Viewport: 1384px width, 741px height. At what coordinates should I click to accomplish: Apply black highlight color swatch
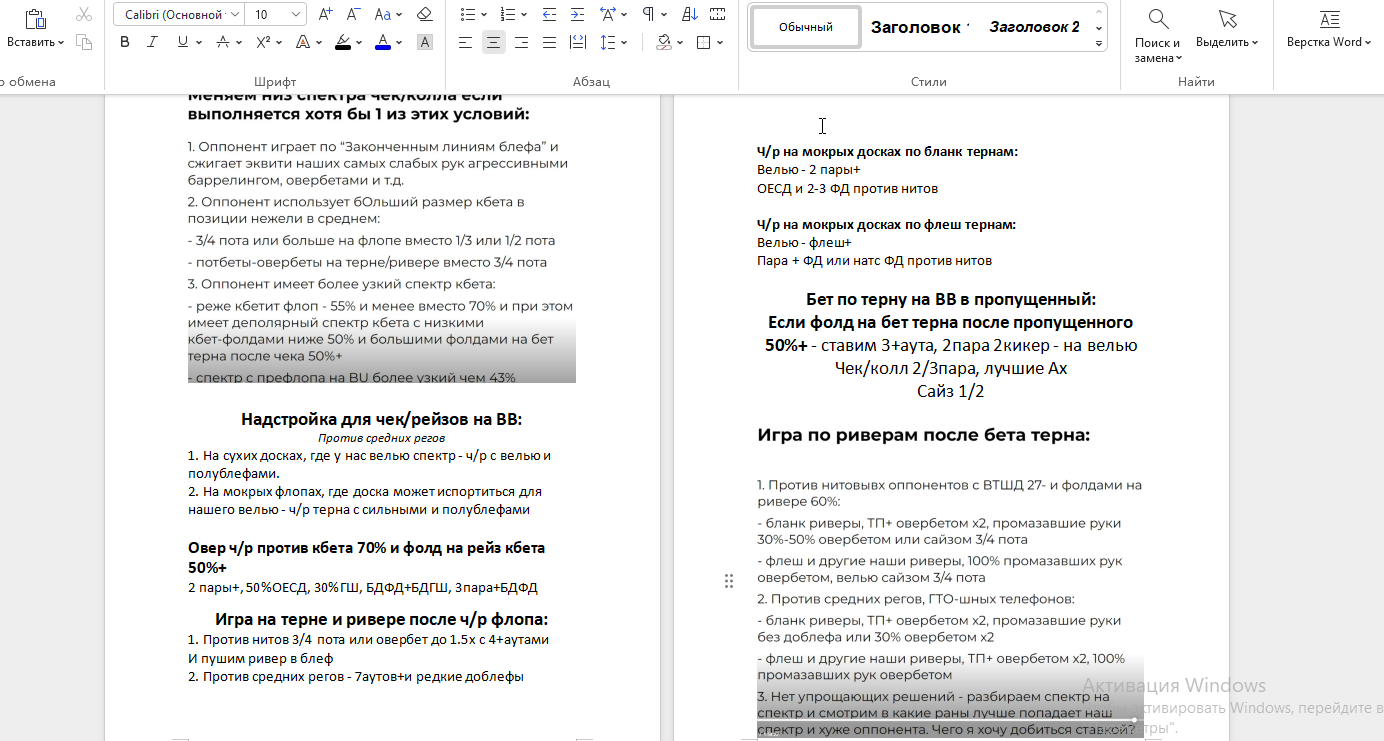point(343,48)
